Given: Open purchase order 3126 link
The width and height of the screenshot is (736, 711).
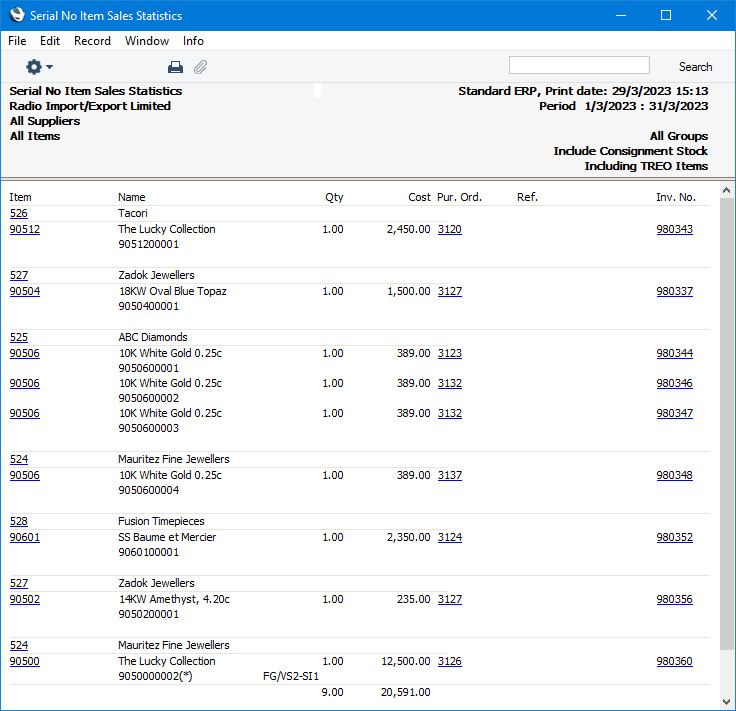Looking at the screenshot, I should tap(450, 661).
